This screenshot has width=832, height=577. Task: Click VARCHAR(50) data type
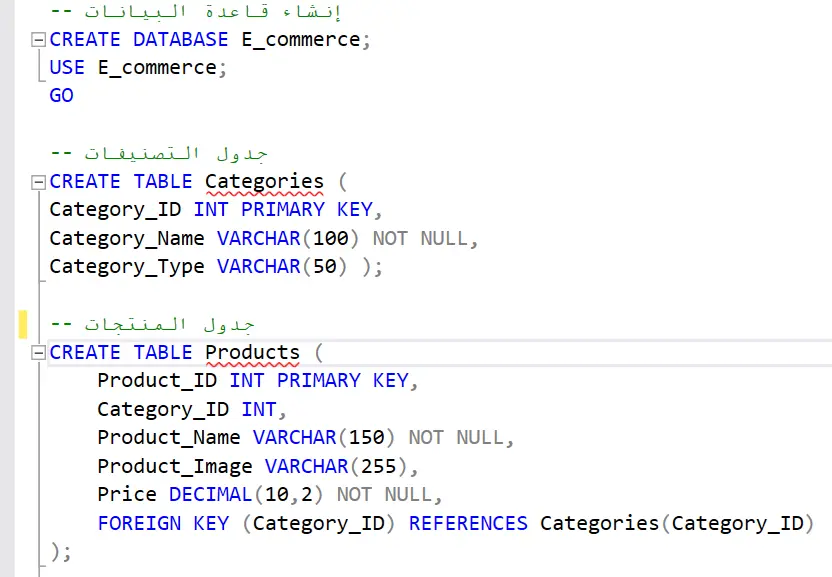[282, 267]
